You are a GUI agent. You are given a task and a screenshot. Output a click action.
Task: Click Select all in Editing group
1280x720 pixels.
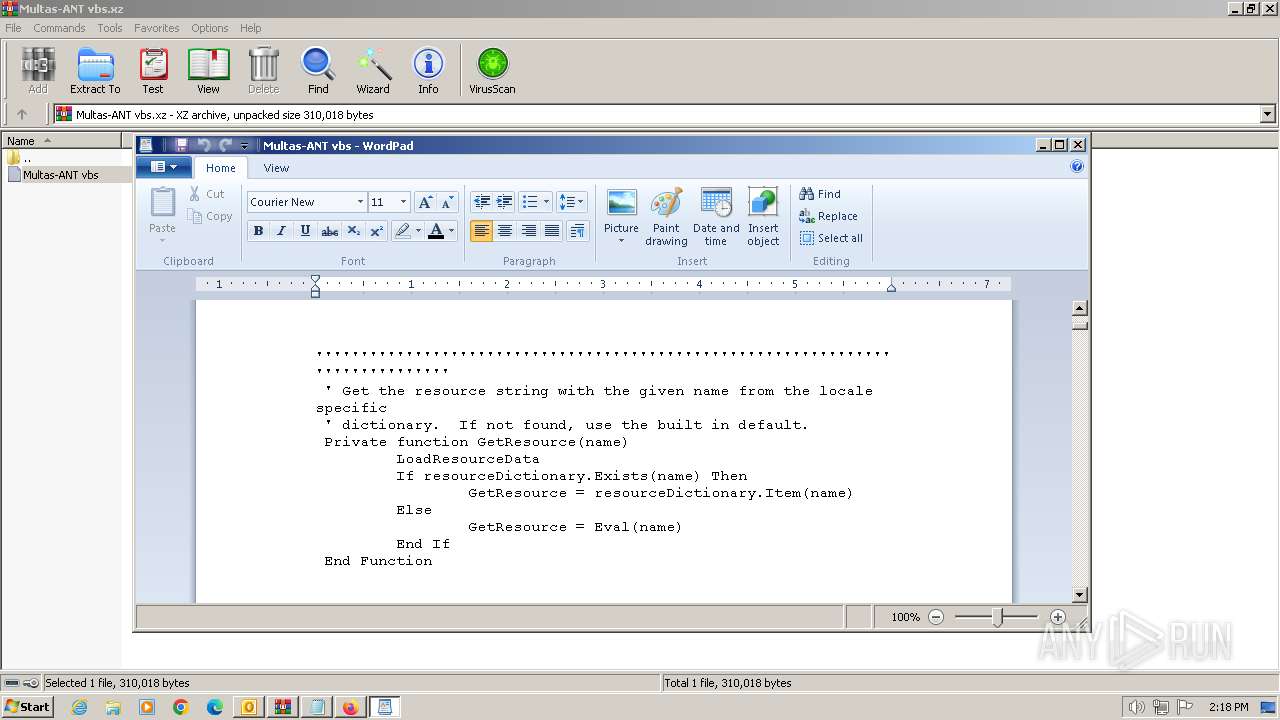click(831, 238)
